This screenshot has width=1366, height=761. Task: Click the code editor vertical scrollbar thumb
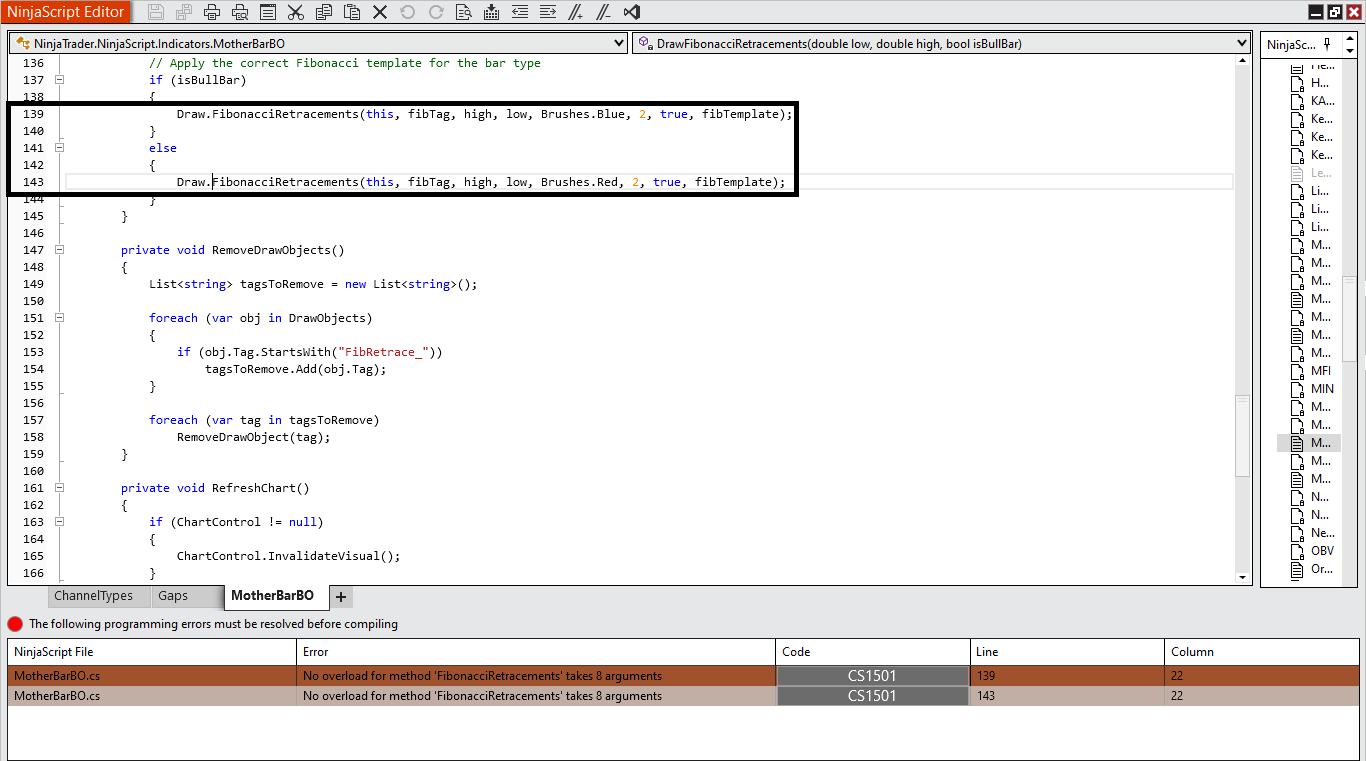(1243, 435)
